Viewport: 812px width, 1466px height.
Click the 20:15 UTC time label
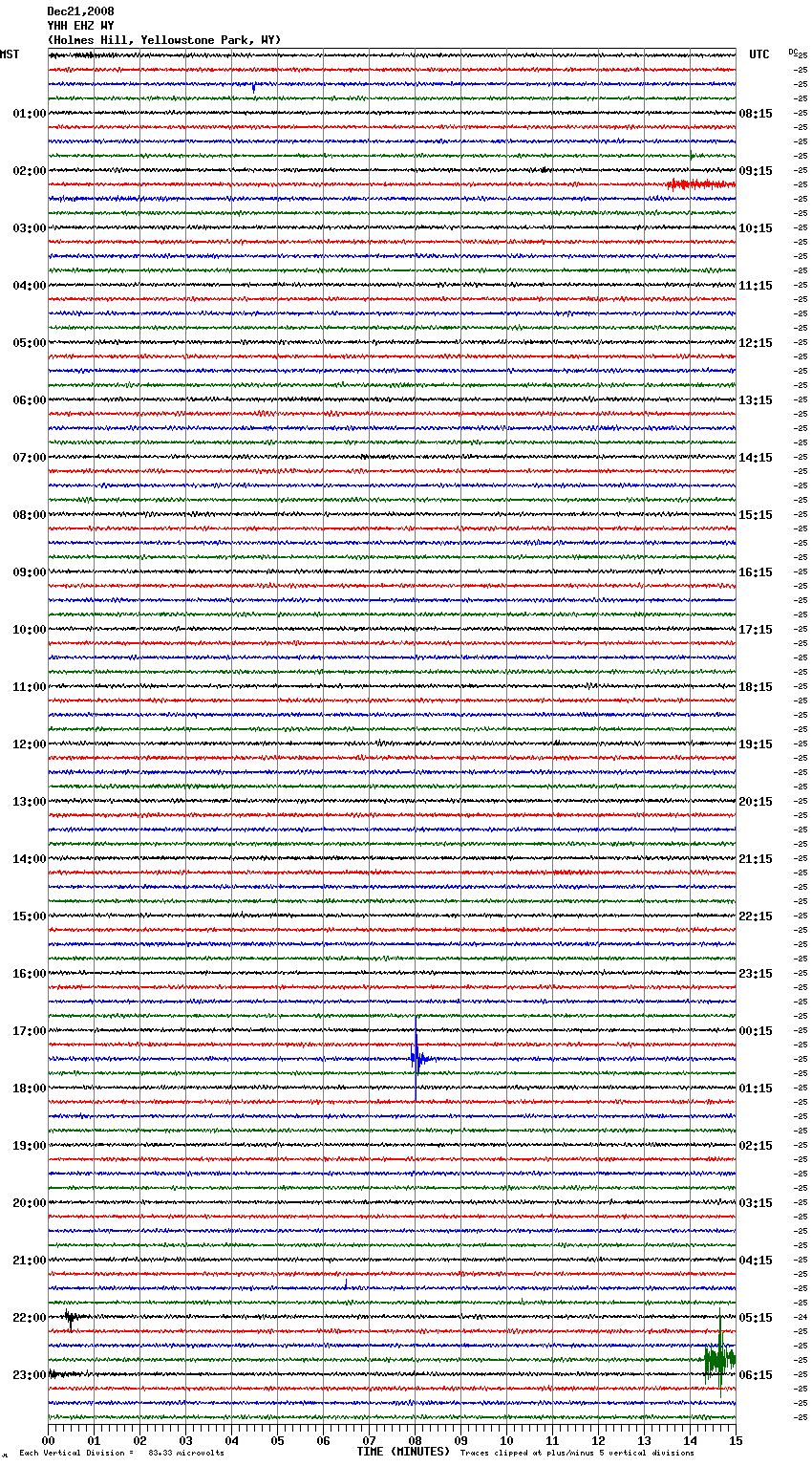(756, 802)
